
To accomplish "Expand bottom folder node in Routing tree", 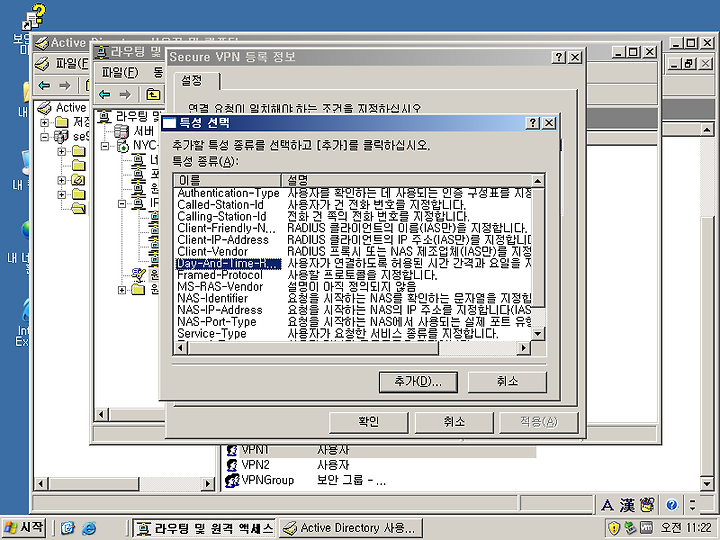I will [122, 290].
